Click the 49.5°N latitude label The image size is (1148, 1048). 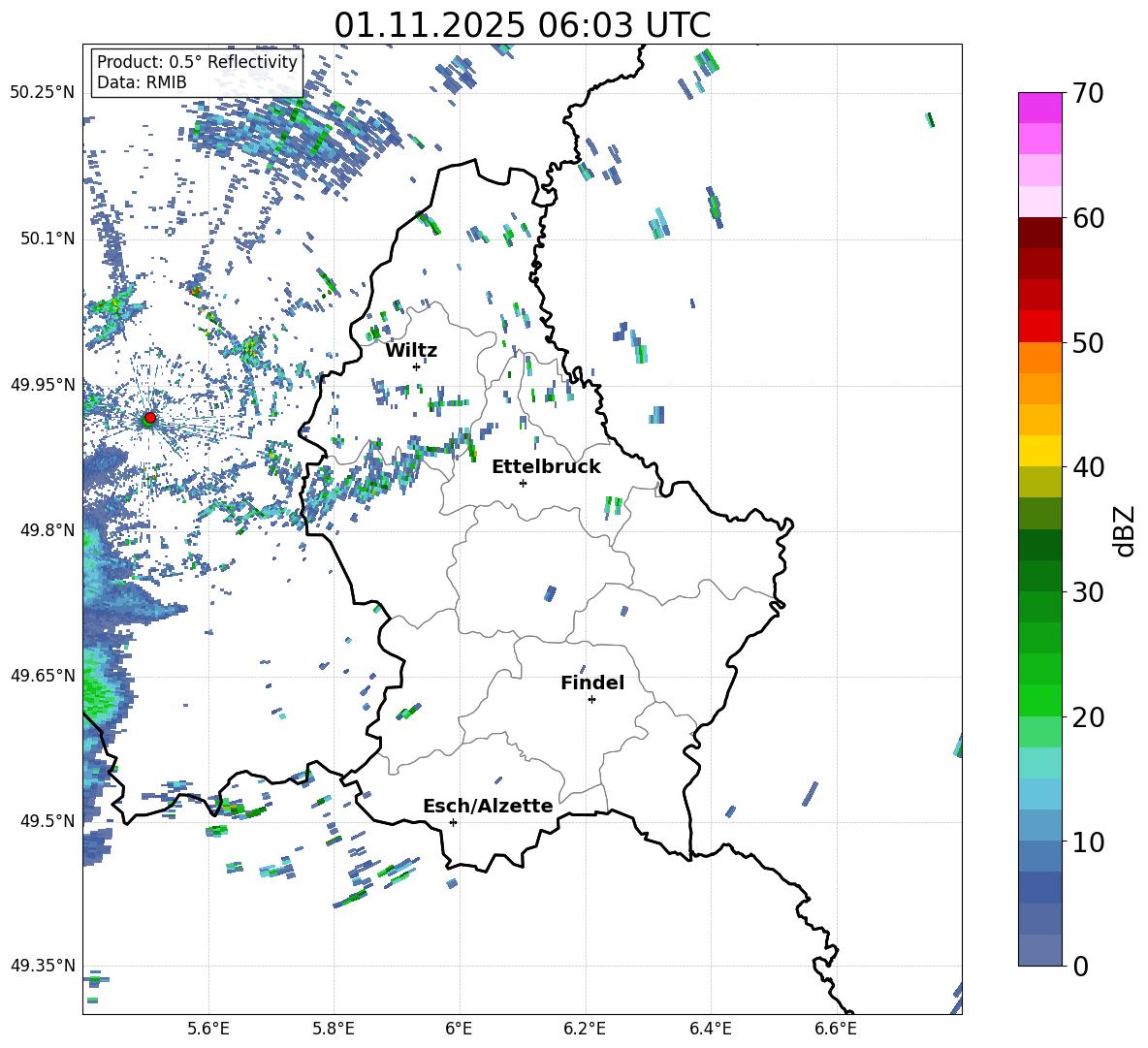tap(48, 820)
